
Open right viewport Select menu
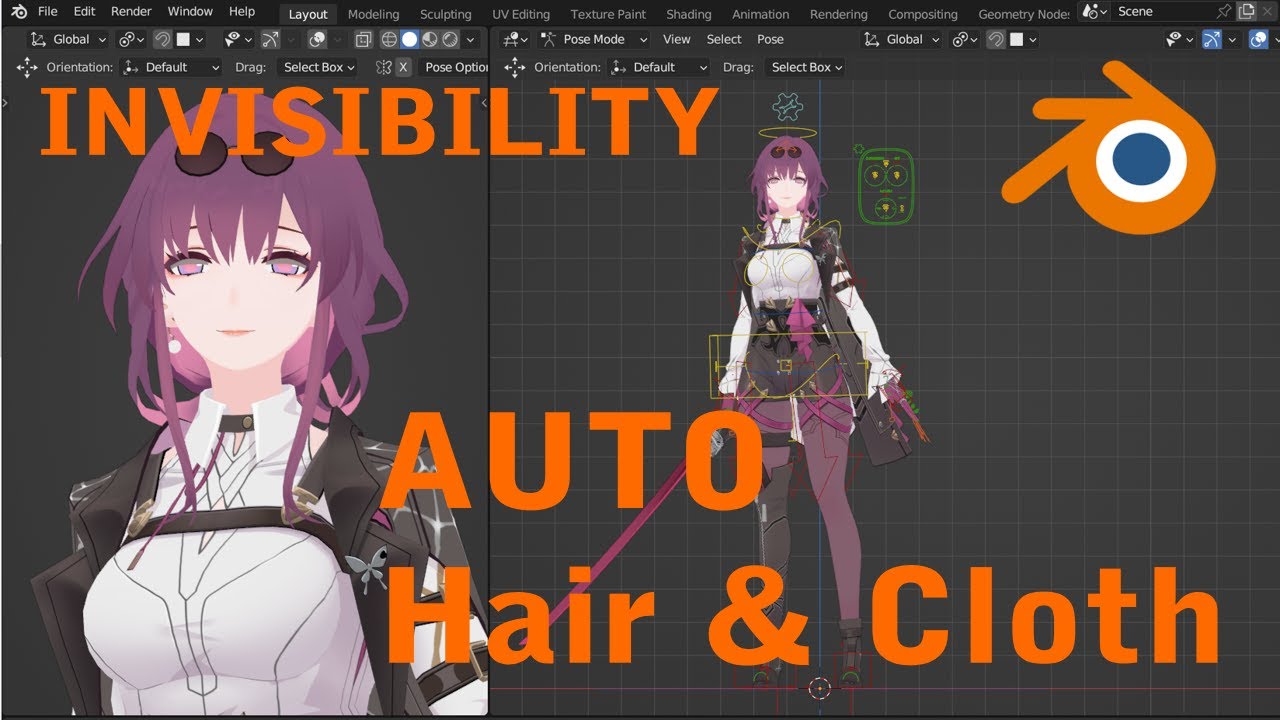(x=724, y=39)
